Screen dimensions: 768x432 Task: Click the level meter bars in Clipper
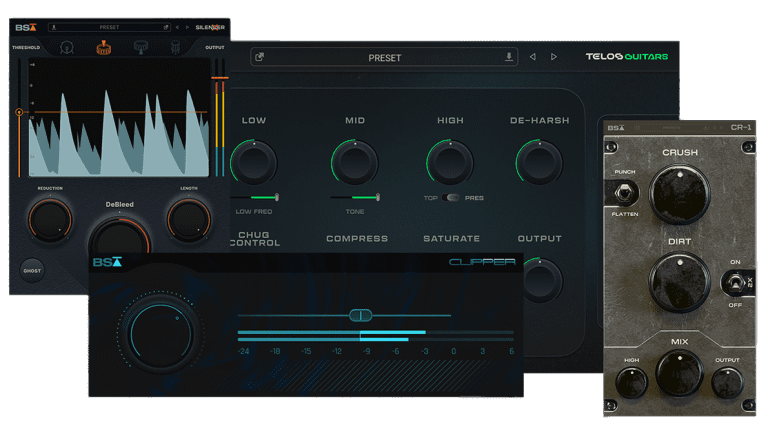[x=376, y=336]
